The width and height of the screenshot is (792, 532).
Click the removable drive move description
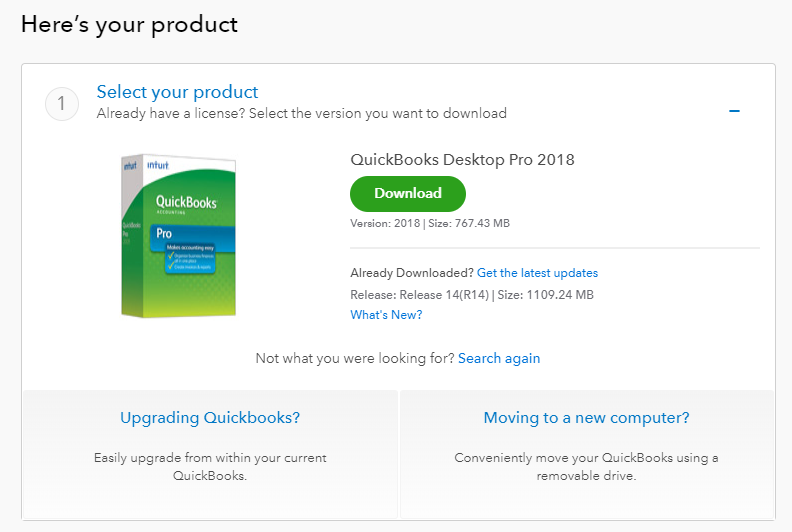pos(586,467)
